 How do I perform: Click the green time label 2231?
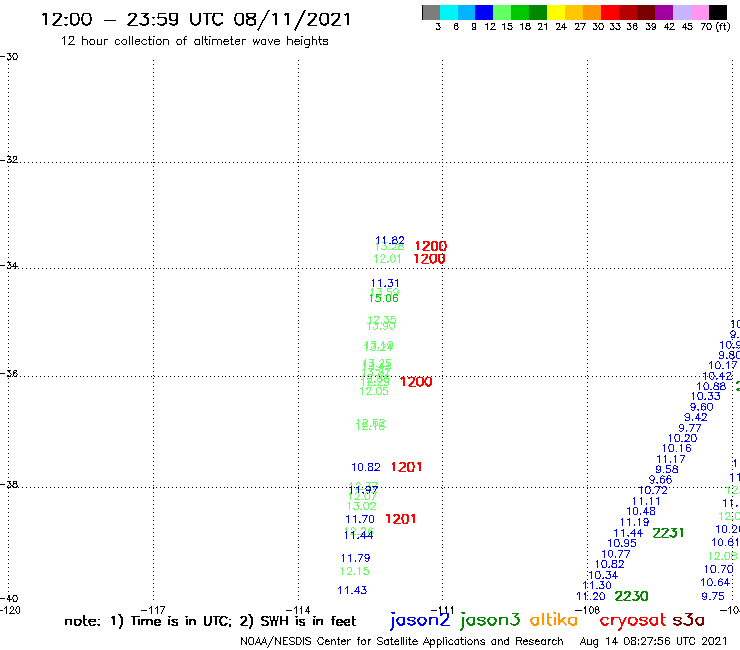(x=668, y=533)
